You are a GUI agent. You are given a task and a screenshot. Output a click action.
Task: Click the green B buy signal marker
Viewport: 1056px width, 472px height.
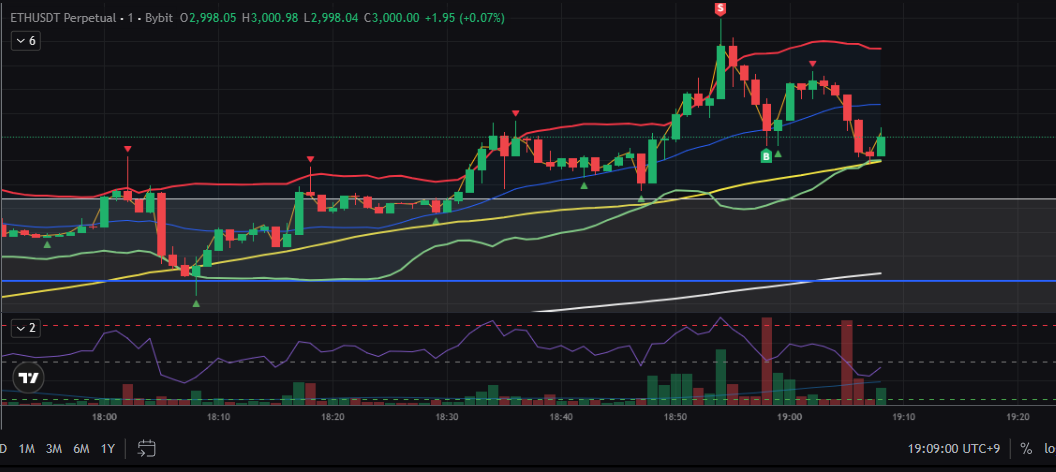coord(766,156)
